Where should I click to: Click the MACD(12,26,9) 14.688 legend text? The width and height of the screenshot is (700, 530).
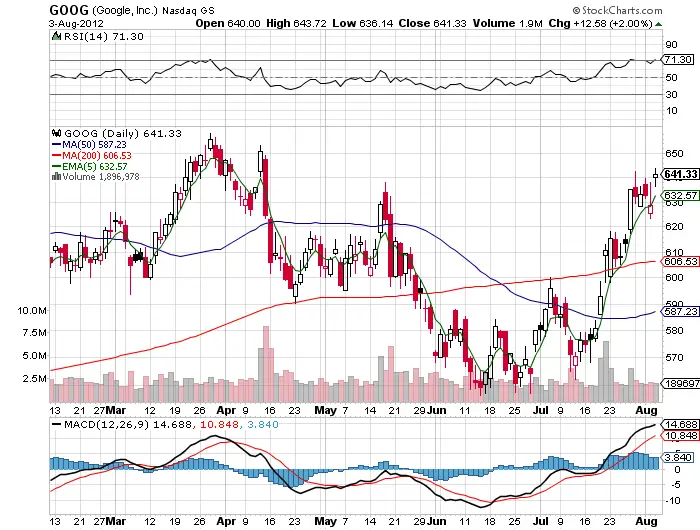click(128, 424)
